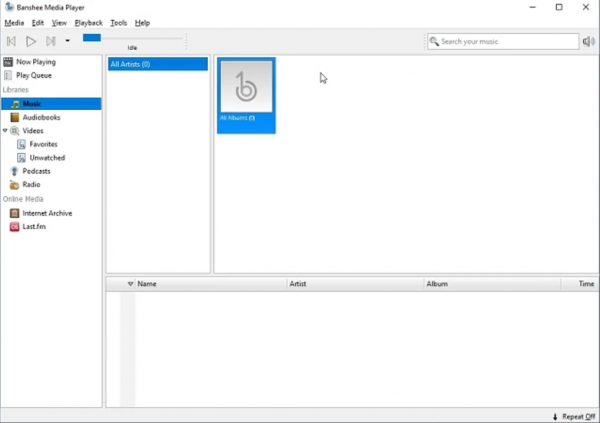
Task: Click the Previous track button
Action: 11,41
